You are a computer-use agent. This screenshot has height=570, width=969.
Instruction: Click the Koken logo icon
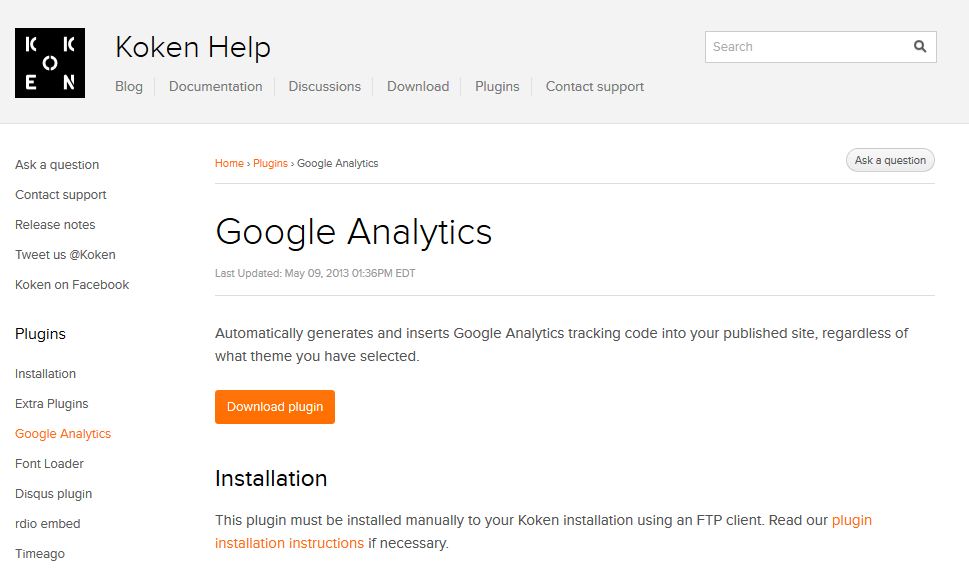coord(50,63)
